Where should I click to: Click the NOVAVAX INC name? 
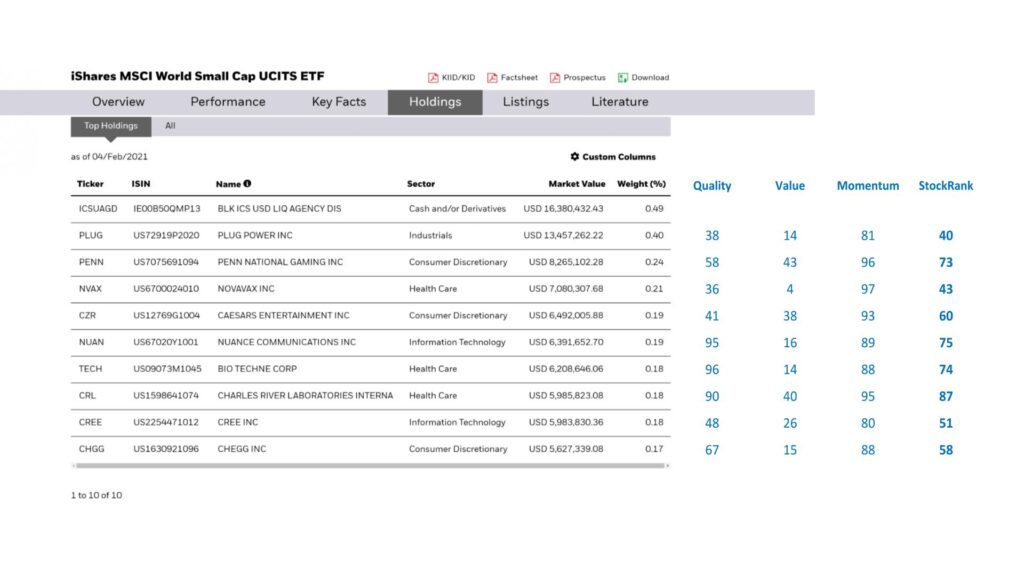click(x=246, y=289)
